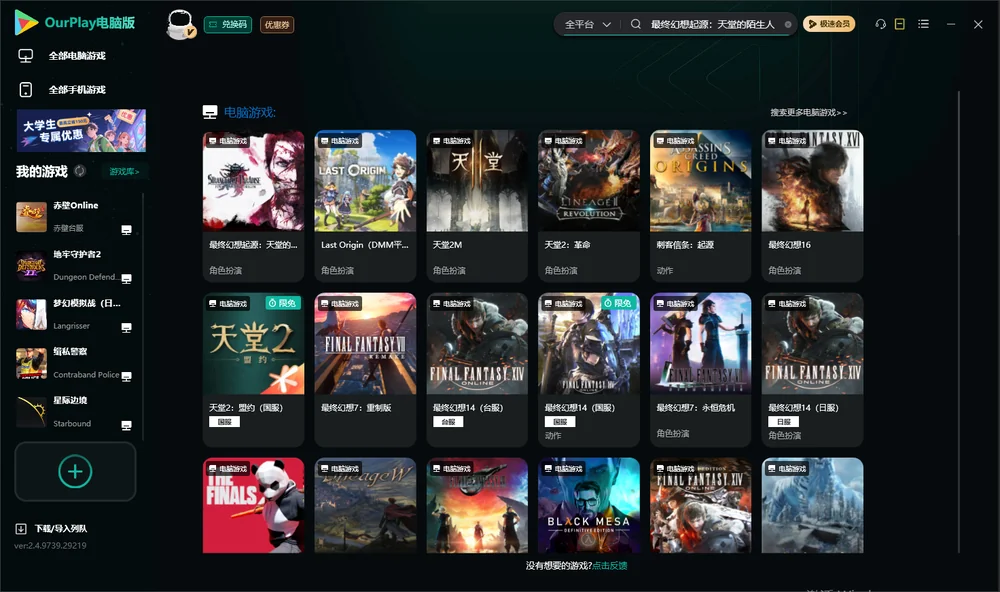Open 梦幻模拟战 Langrisser in my games
This screenshot has height=592, width=1000.
75,314
